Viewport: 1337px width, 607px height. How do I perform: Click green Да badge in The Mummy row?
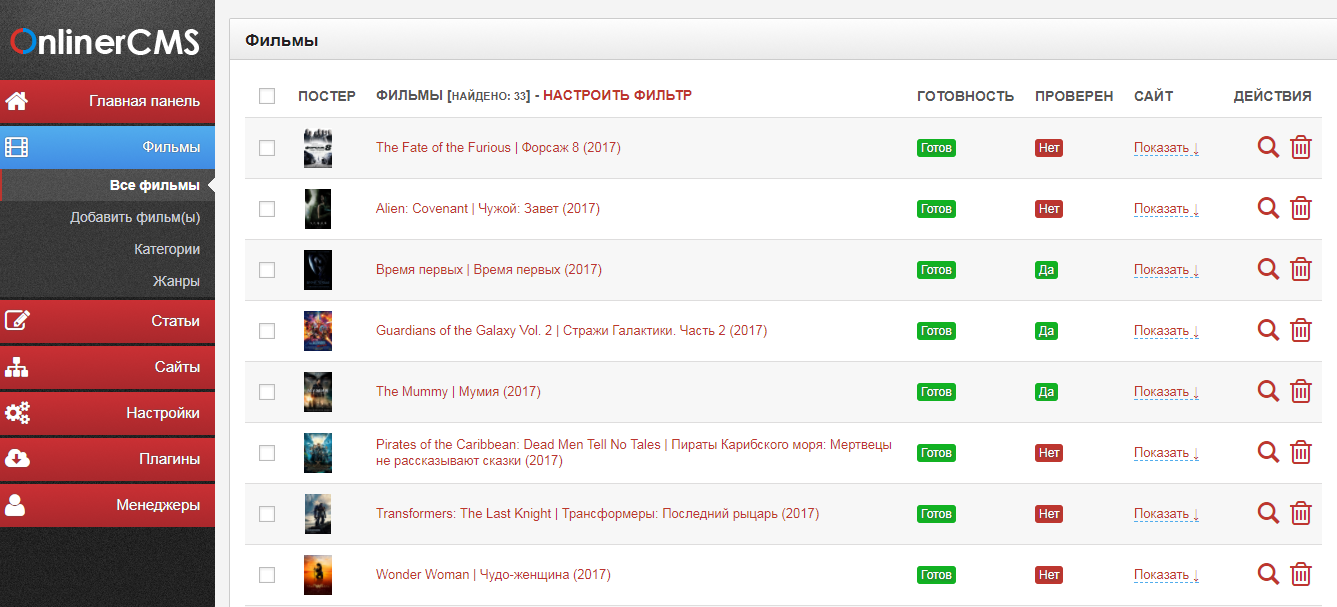(1046, 392)
